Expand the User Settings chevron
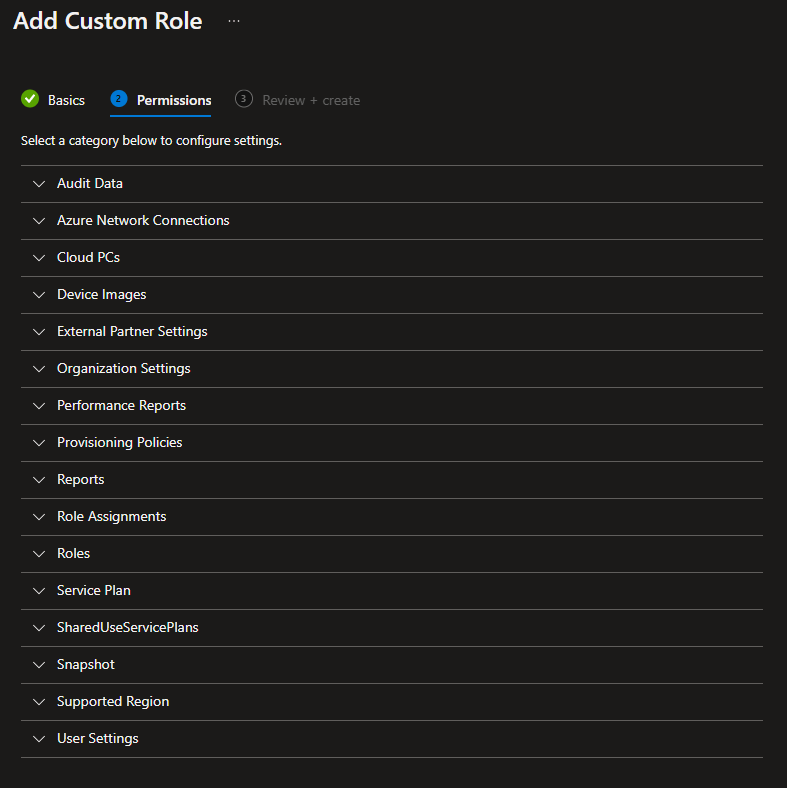 pos(39,739)
